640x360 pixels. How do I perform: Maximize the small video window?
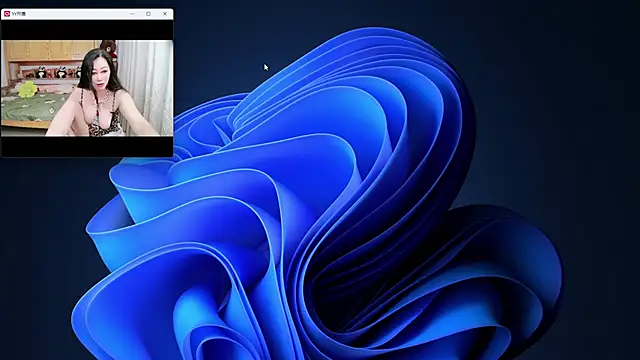(x=149, y=14)
